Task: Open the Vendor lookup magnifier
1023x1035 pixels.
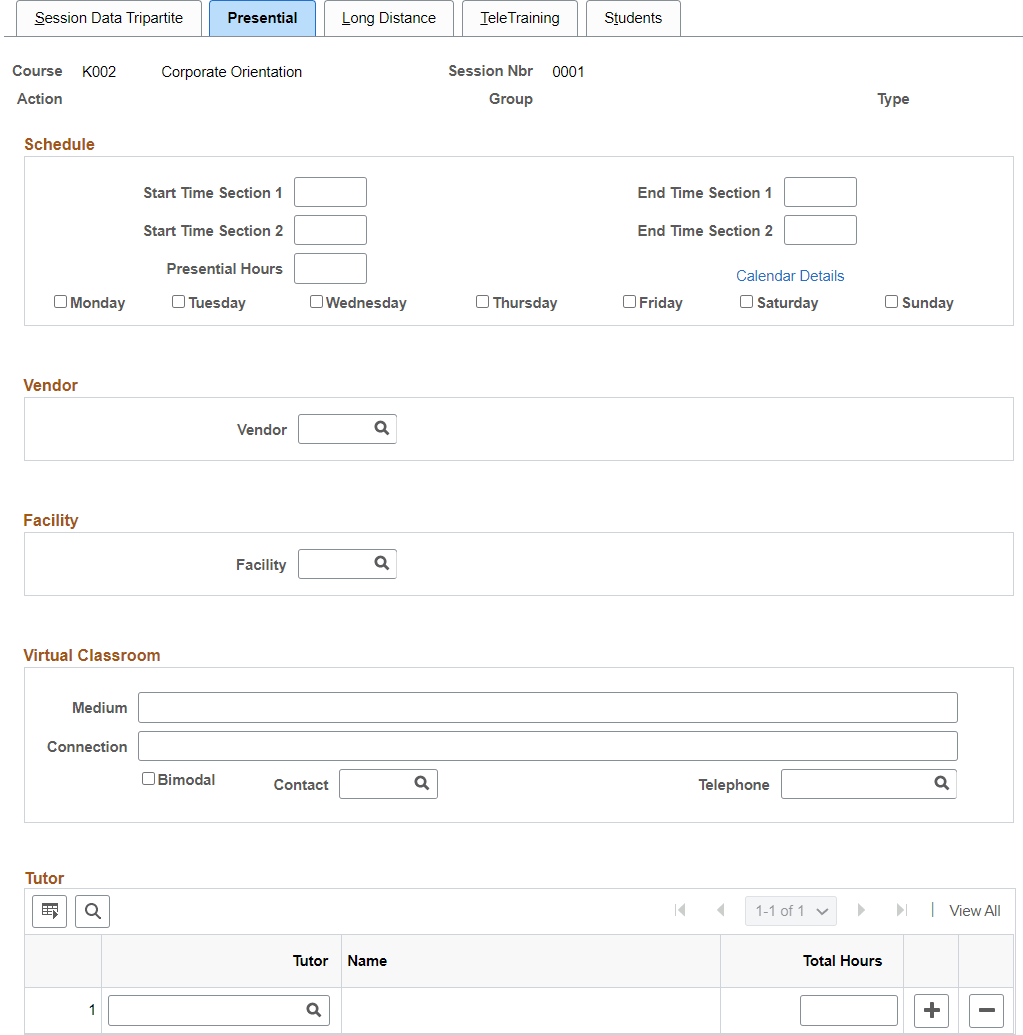Action: click(381, 428)
